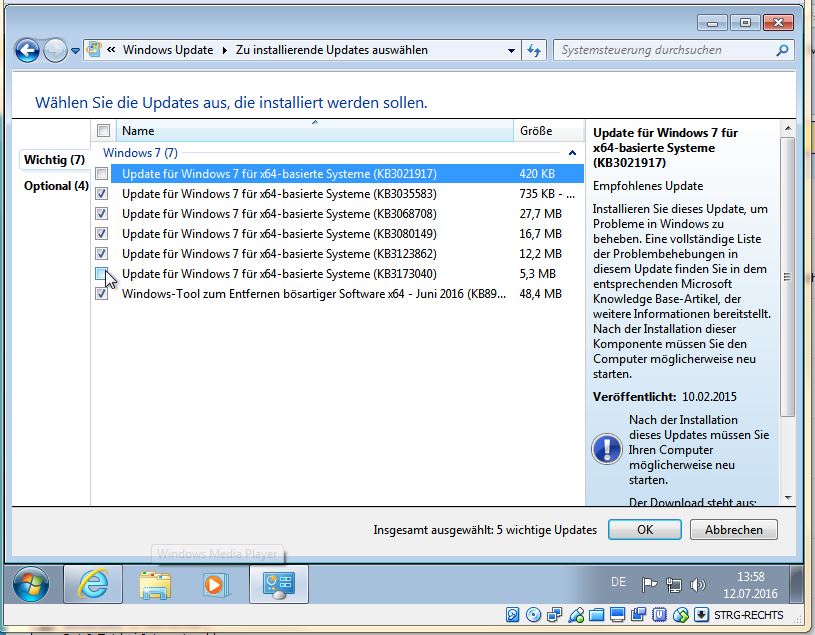815x635 pixels.
Task: Click the details pane scrollbar thumb
Action: [787, 276]
